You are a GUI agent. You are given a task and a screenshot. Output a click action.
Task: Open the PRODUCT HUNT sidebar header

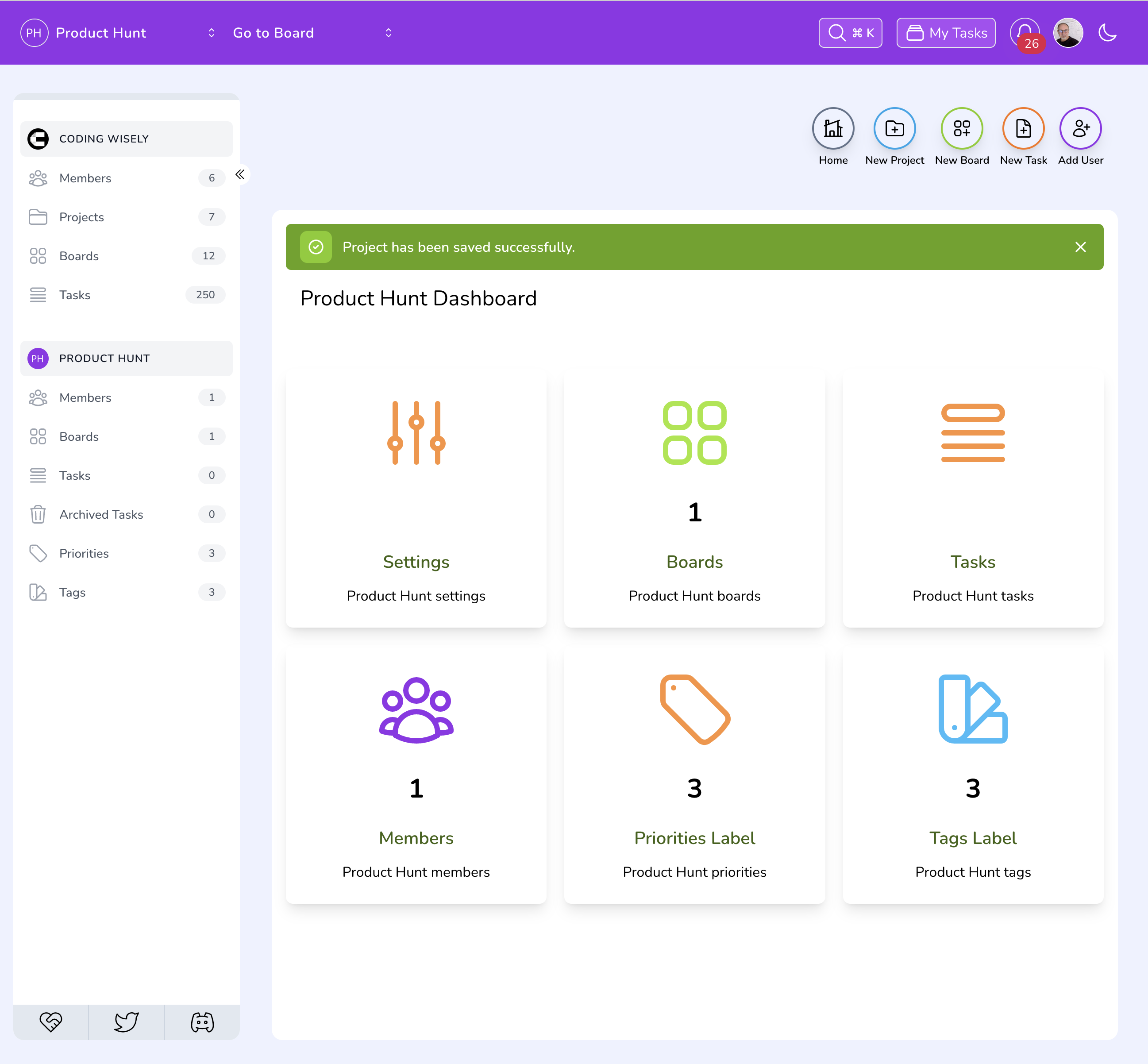click(x=126, y=358)
